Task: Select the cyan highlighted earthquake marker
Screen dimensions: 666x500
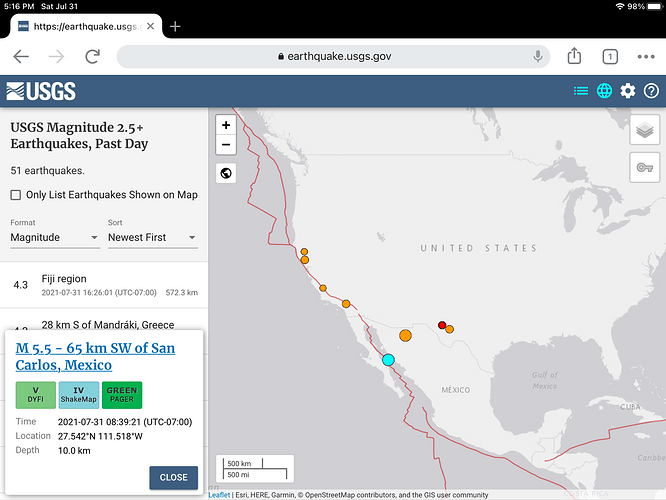Action: 388,360
